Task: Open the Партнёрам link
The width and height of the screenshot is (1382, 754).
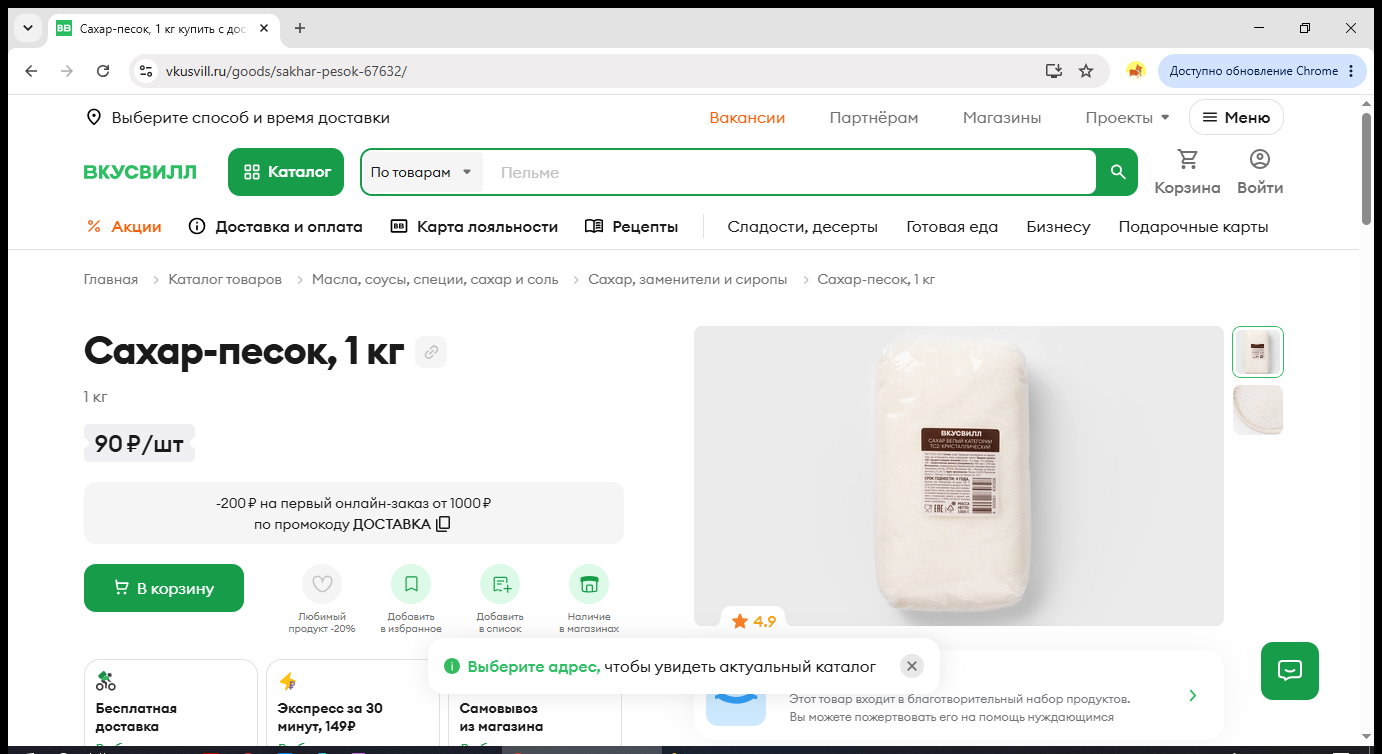Action: pyautogui.click(x=874, y=118)
